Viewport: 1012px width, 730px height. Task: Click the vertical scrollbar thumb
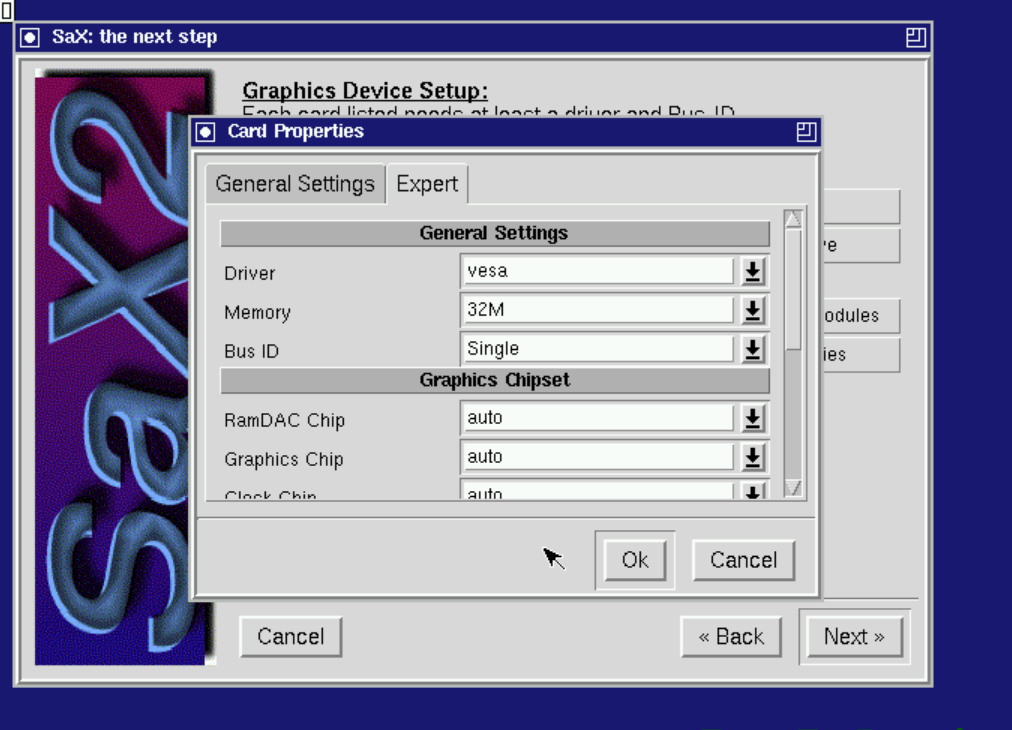793,290
